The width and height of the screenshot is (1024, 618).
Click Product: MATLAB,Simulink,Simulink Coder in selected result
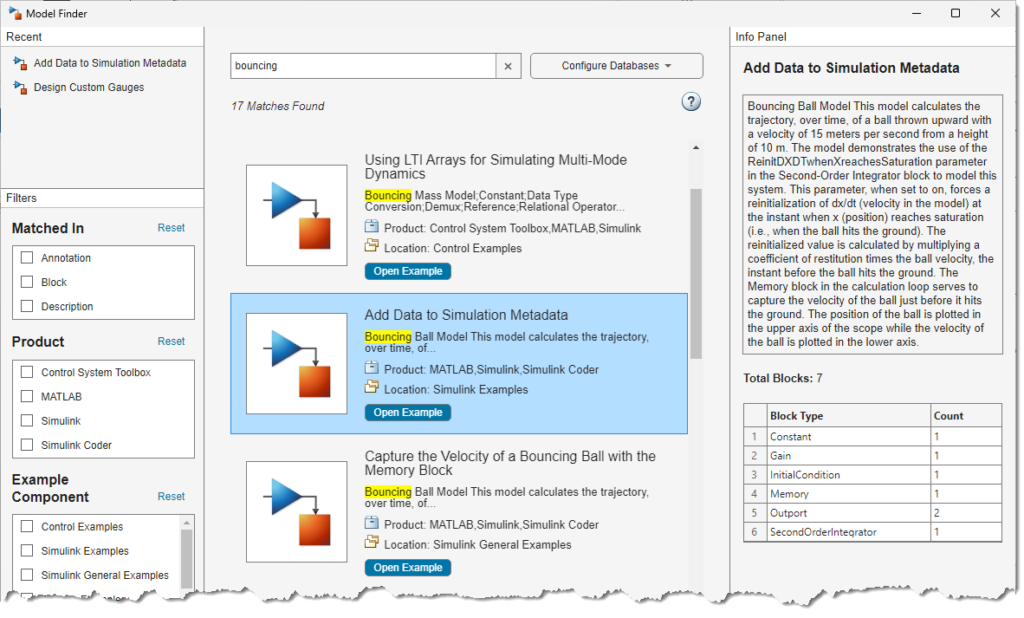point(491,370)
